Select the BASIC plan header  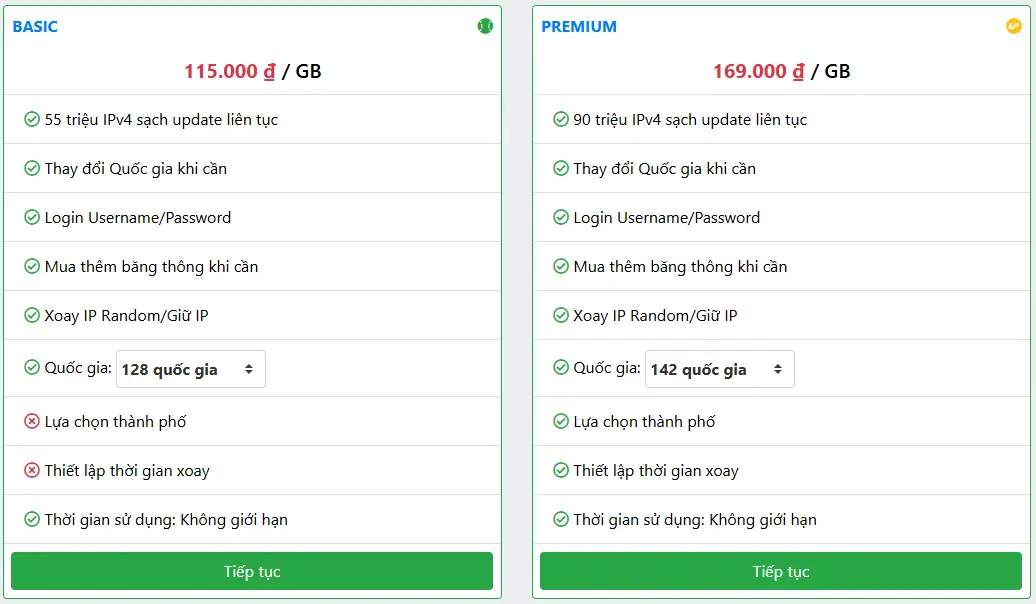coord(35,26)
